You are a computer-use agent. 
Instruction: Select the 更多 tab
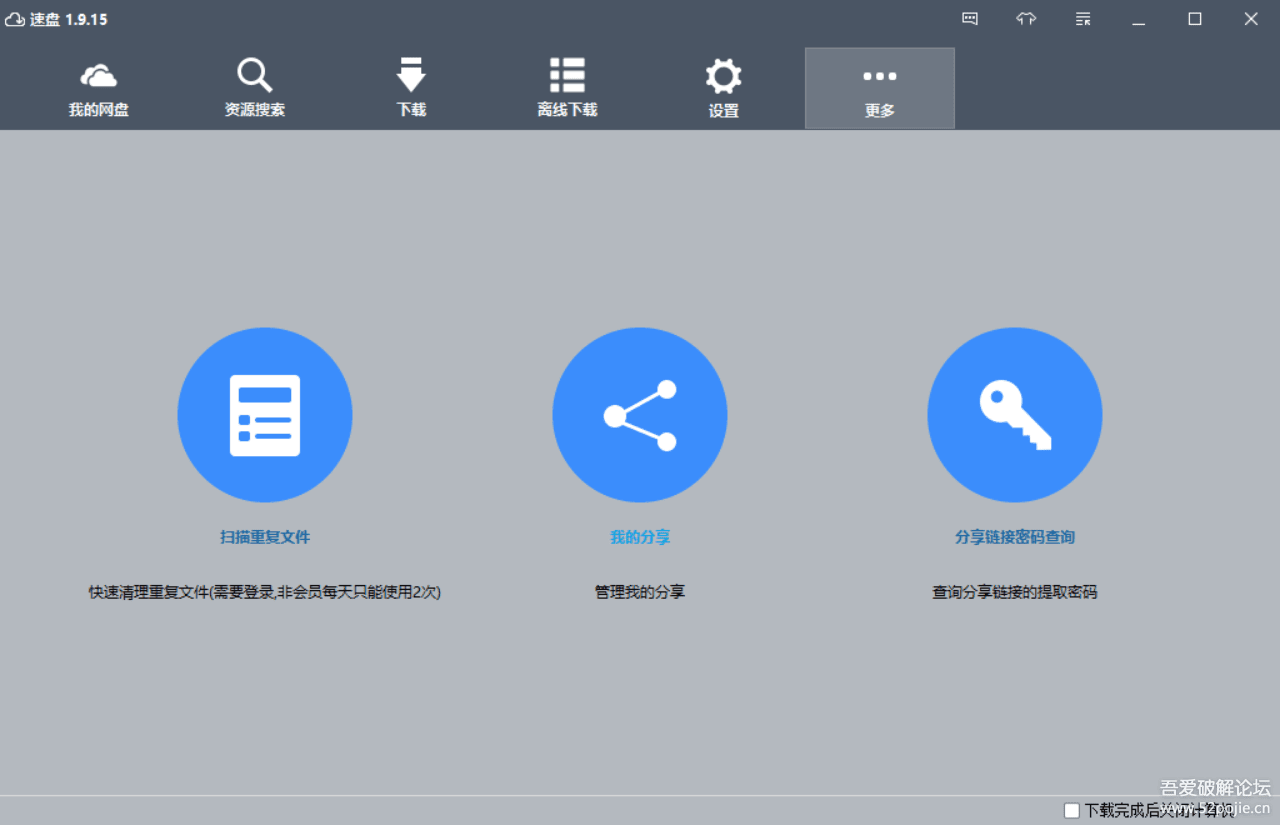[880, 88]
